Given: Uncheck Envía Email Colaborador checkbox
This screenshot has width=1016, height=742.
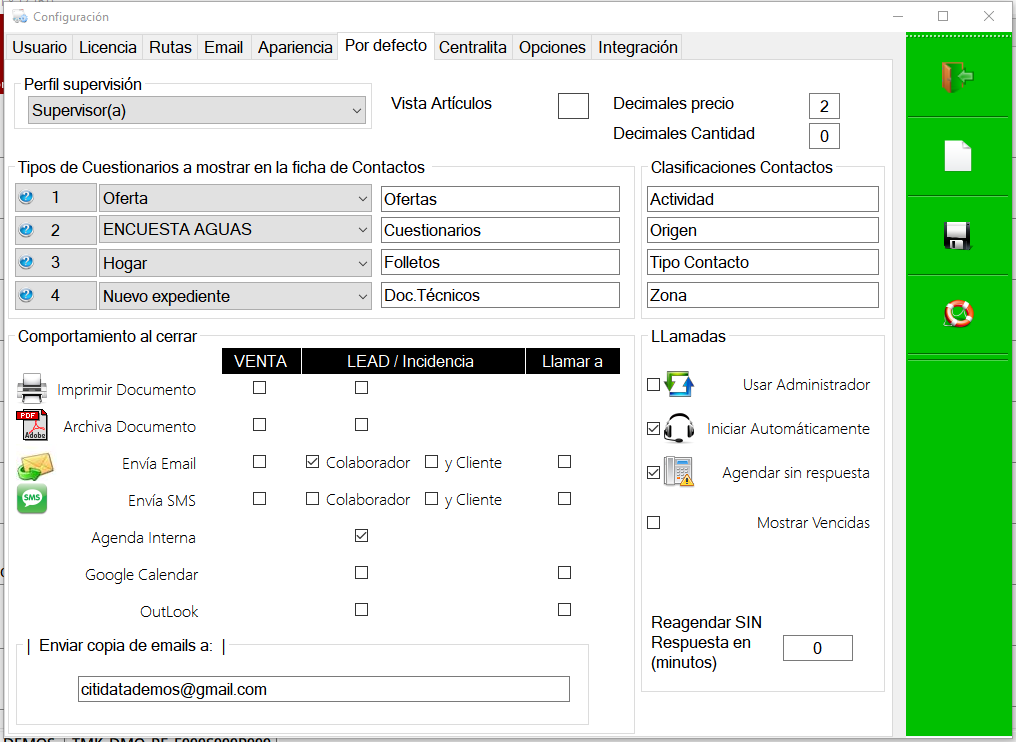Looking at the screenshot, I should tap(312, 462).
